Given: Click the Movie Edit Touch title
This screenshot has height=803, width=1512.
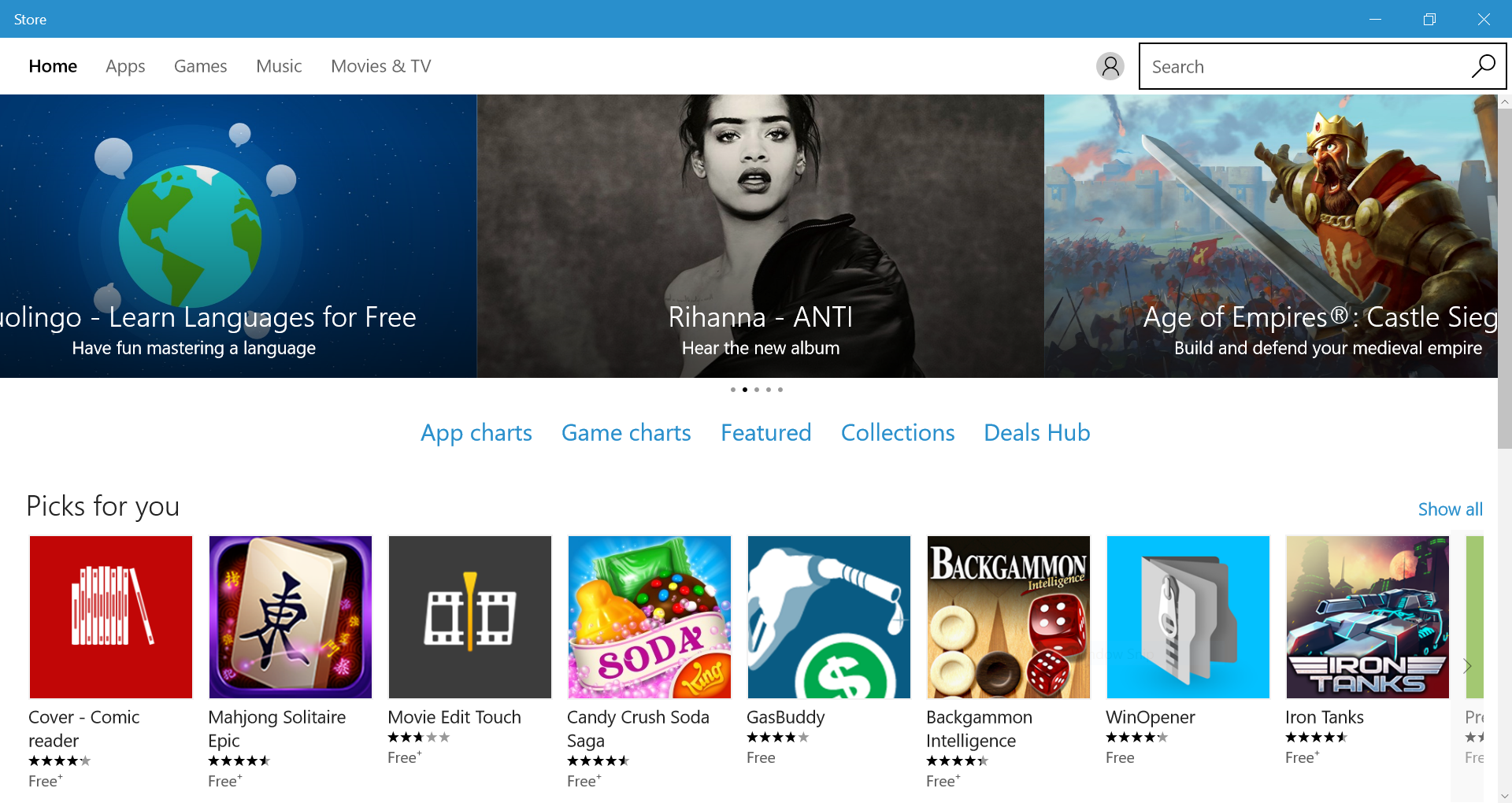Looking at the screenshot, I should (x=454, y=717).
